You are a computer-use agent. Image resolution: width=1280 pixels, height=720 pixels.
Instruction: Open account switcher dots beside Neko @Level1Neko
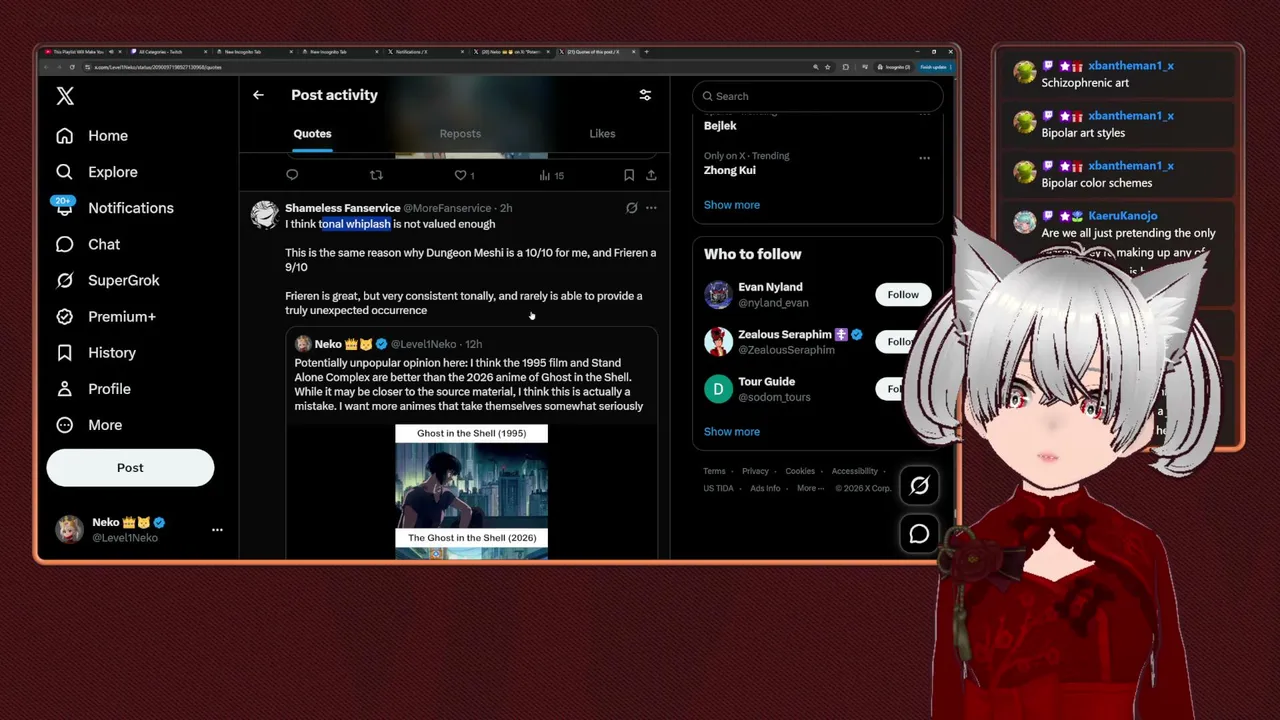(217, 530)
